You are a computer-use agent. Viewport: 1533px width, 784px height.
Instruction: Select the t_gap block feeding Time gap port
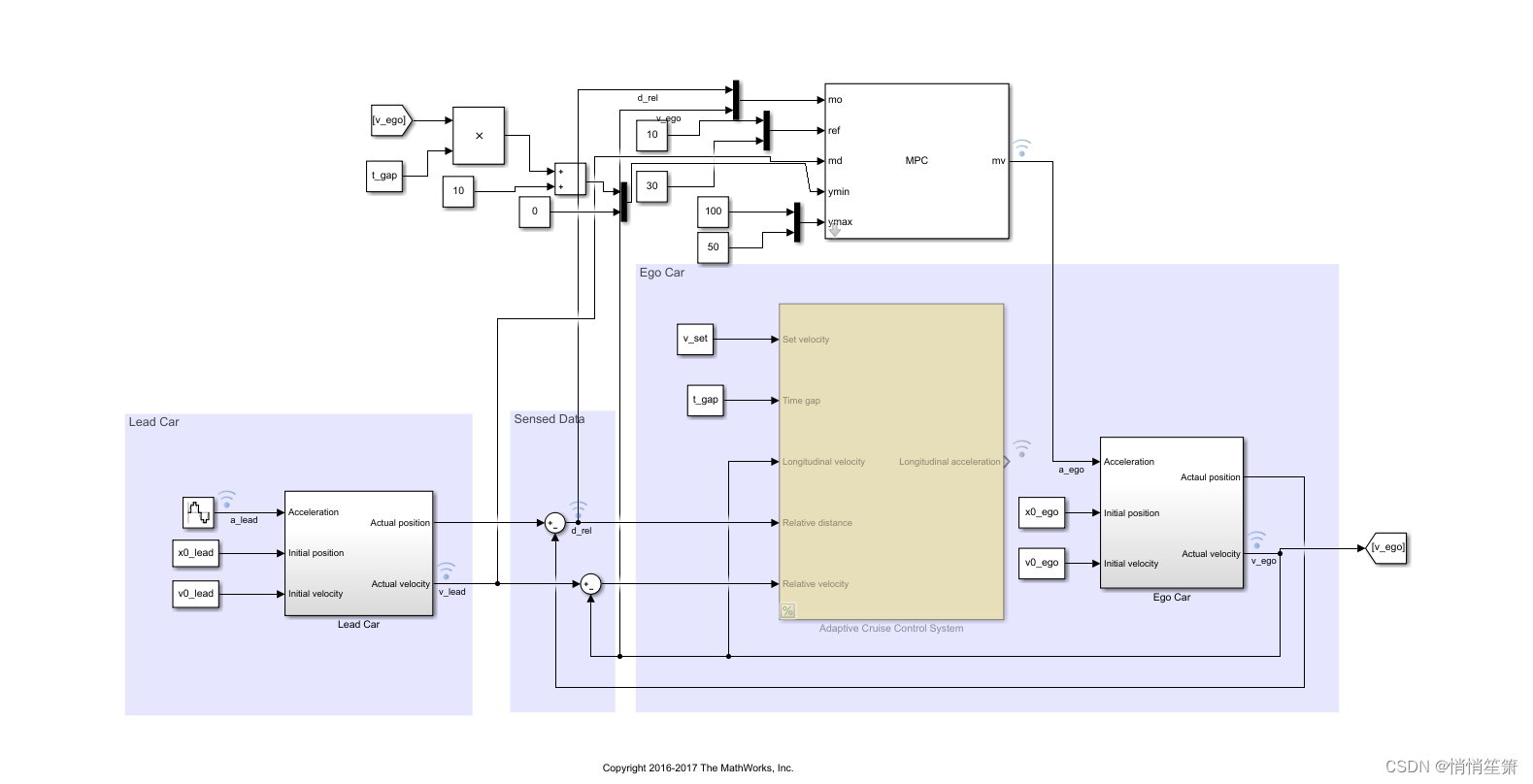tap(706, 400)
